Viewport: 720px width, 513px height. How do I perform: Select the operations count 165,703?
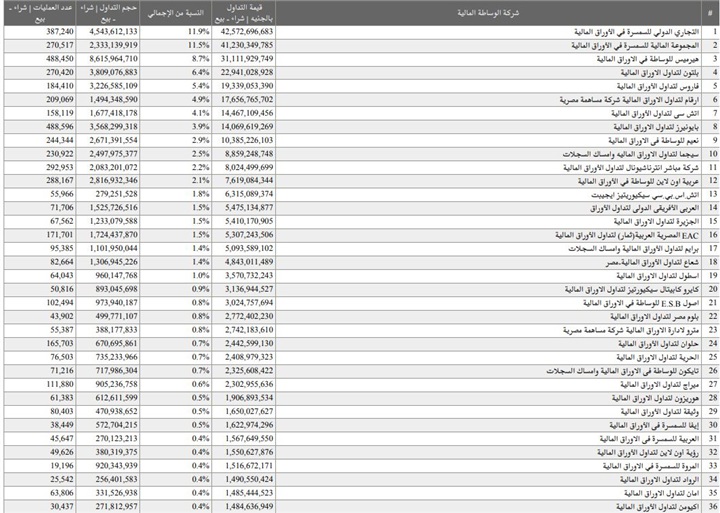tap(39, 344)
